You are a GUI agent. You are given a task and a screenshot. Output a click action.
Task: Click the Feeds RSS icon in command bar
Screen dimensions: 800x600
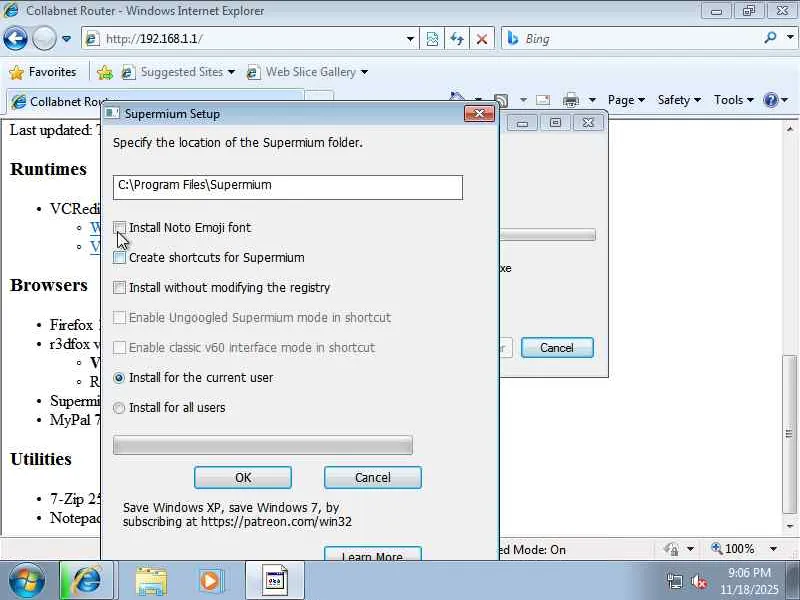pyautogui.click(x=501, y=100)
